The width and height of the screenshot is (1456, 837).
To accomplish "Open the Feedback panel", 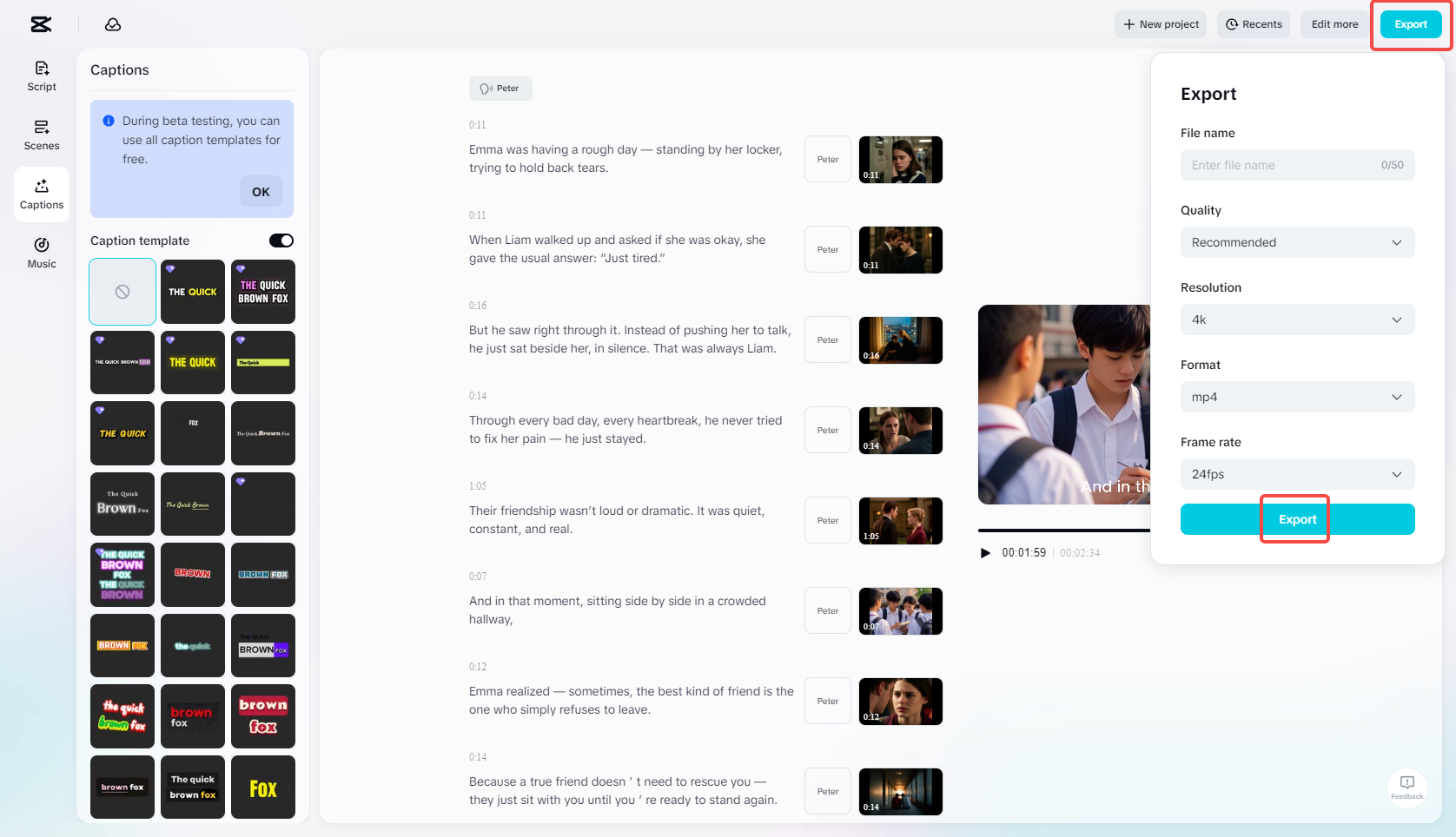I will 1406,788.
